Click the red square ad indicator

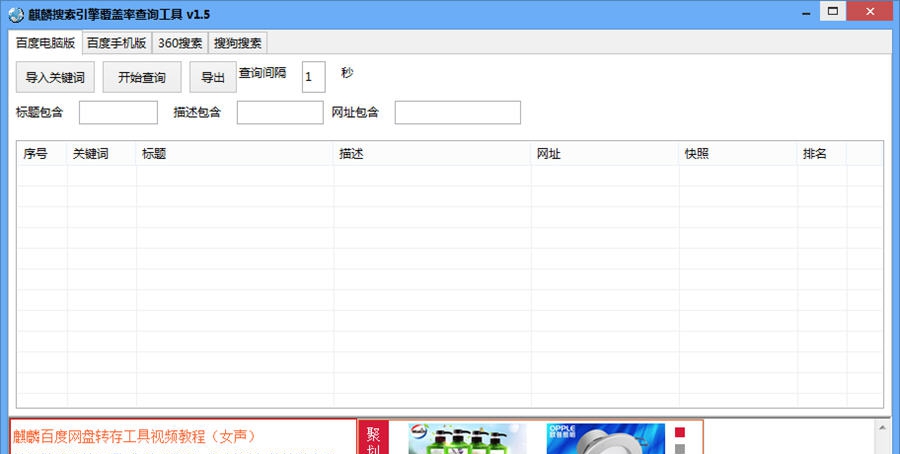[x=680, y=432]
